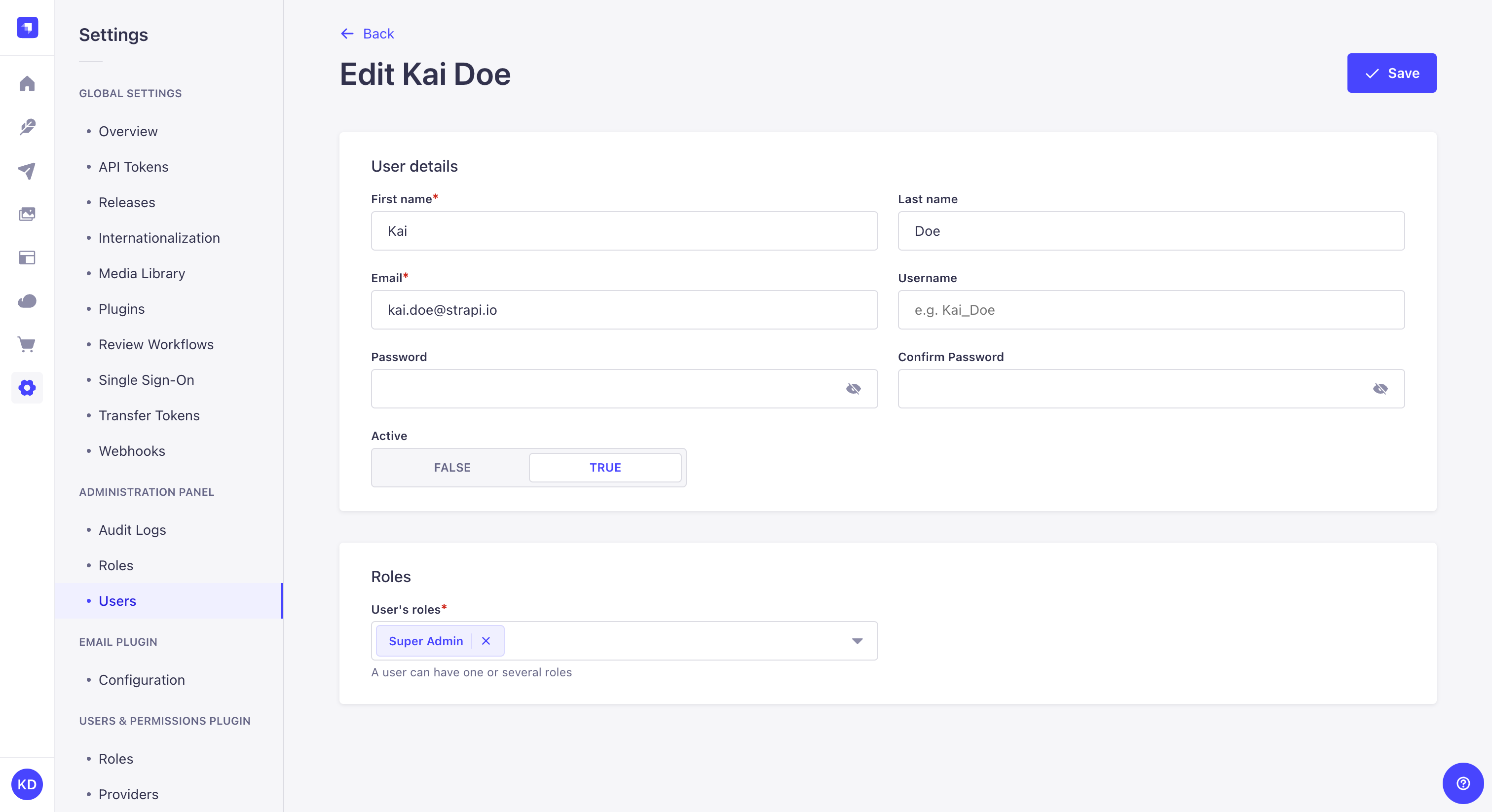The width and height of the screenshot is (1492, 812).
Task: Show the Password field contents
Action: coord(854,389)
